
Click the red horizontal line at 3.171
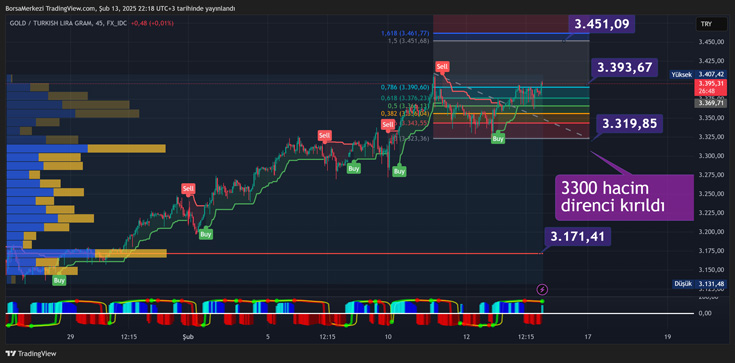click(x=354, y=254)
